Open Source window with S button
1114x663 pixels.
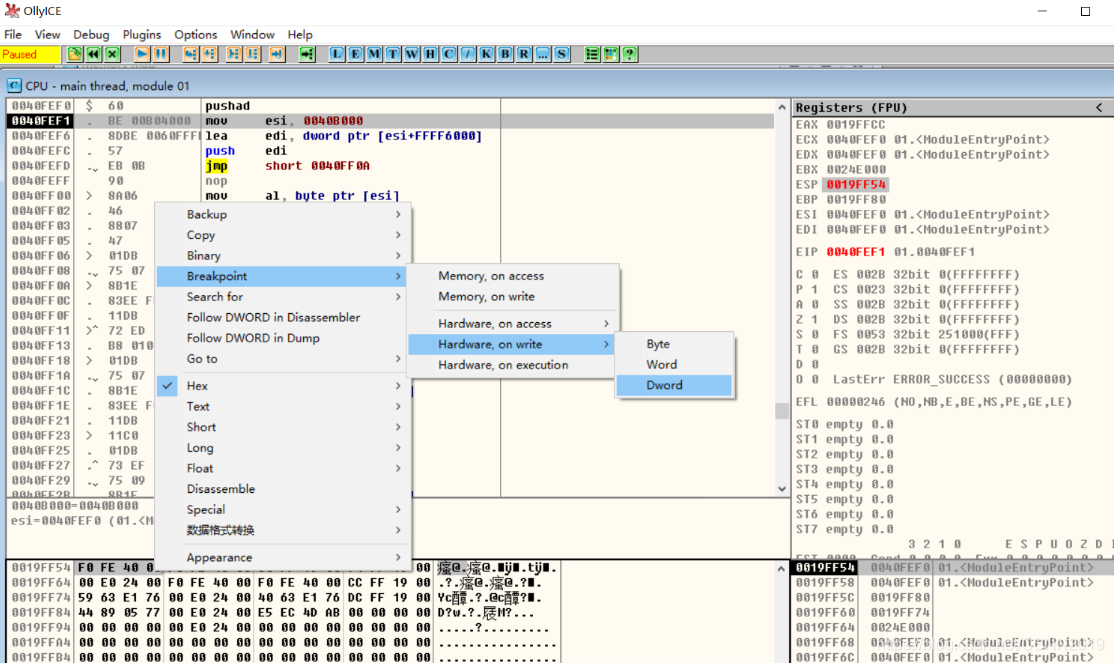pos(561,54)
